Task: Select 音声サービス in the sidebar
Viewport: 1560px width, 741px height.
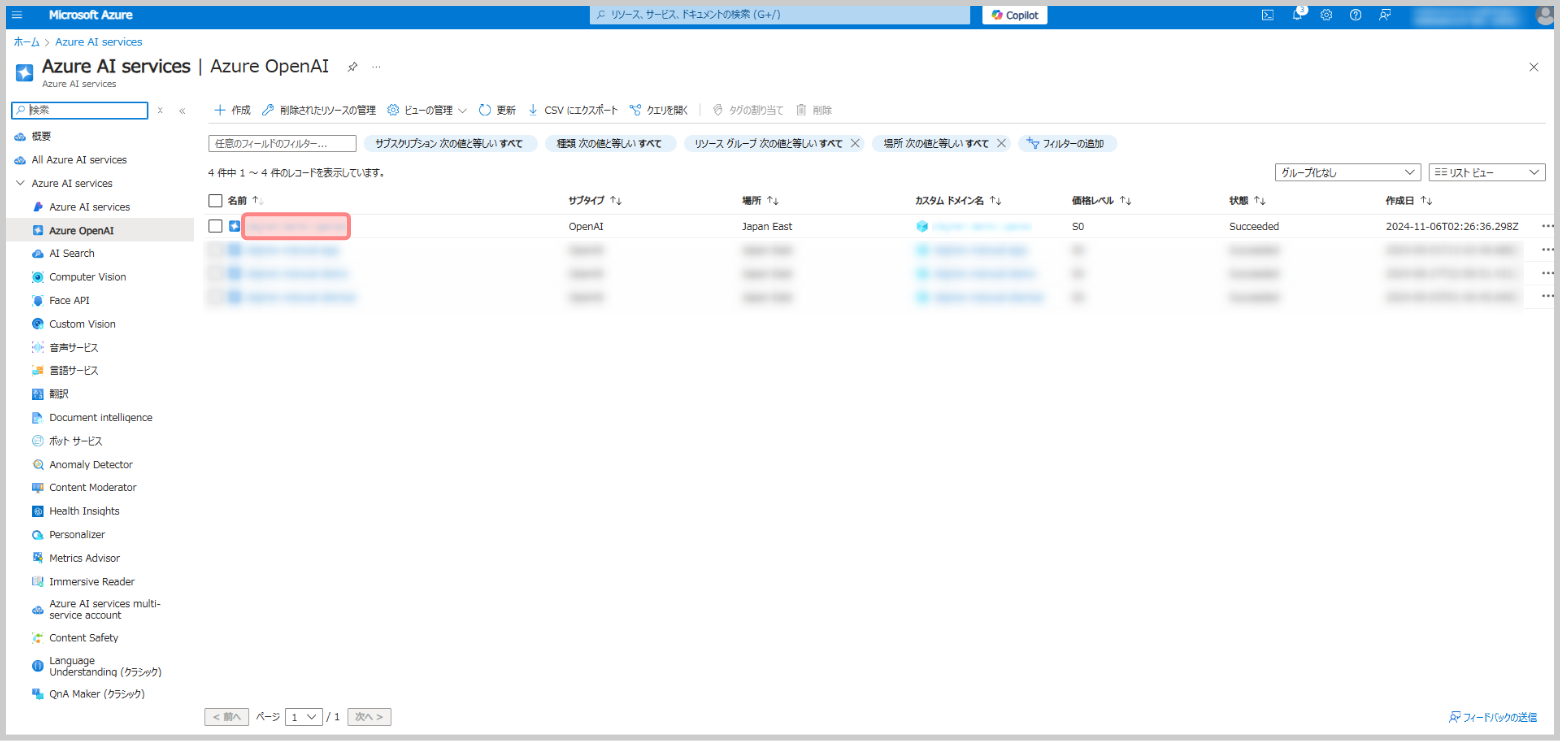Action: tap(73, 347)
